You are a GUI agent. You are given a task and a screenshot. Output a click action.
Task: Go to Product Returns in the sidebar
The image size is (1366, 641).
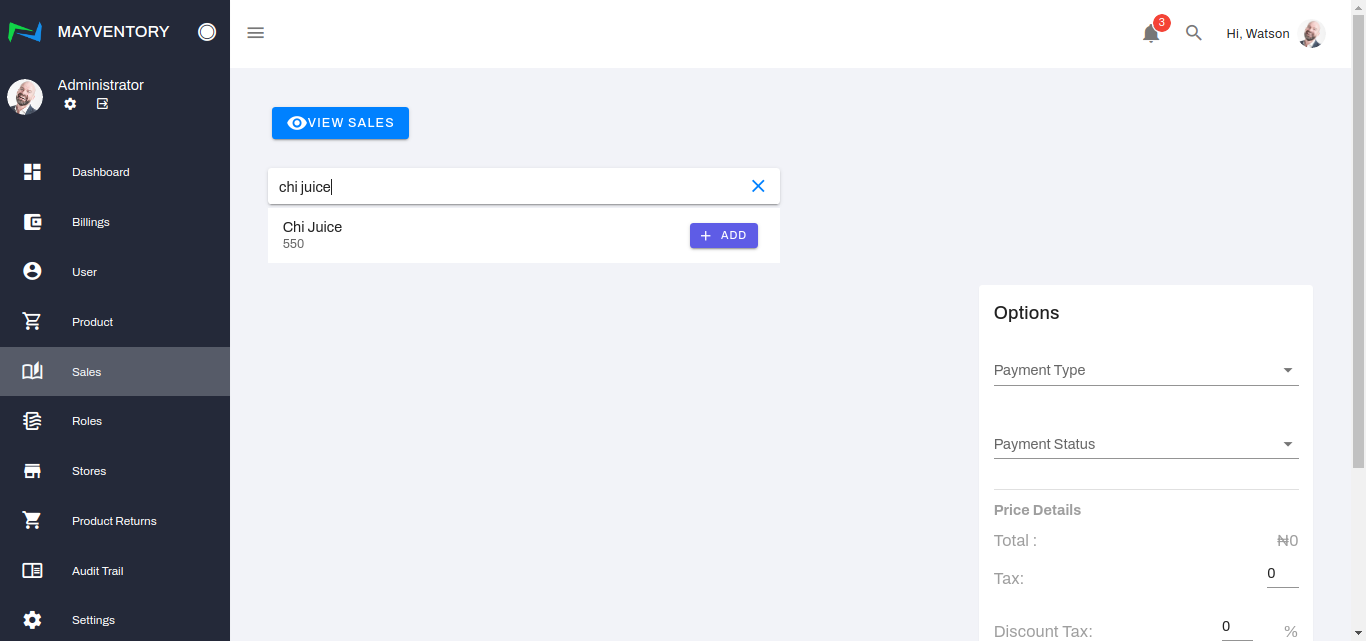pos(114,521)
